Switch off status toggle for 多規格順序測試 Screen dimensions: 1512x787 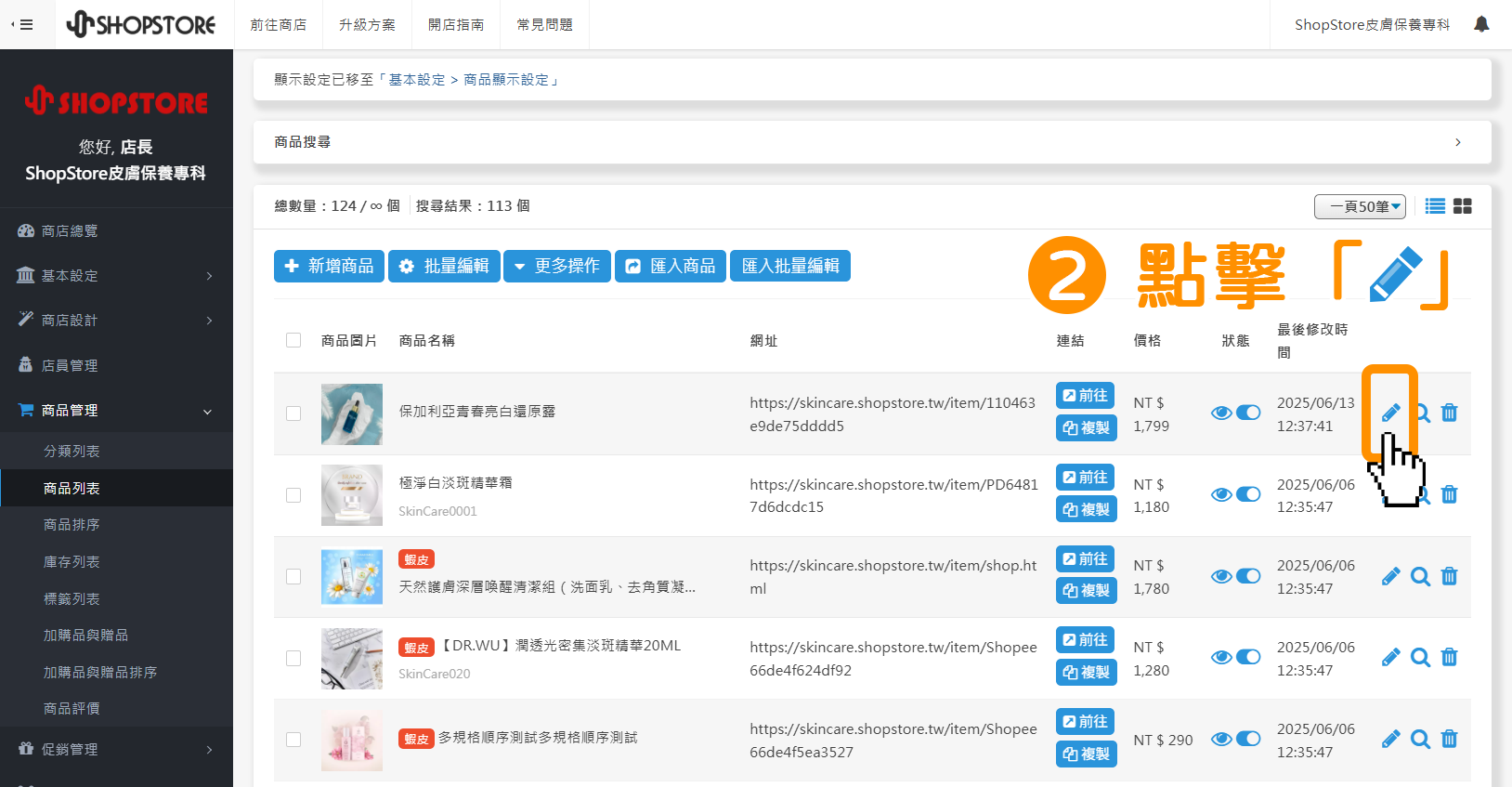pos(1248,739)
